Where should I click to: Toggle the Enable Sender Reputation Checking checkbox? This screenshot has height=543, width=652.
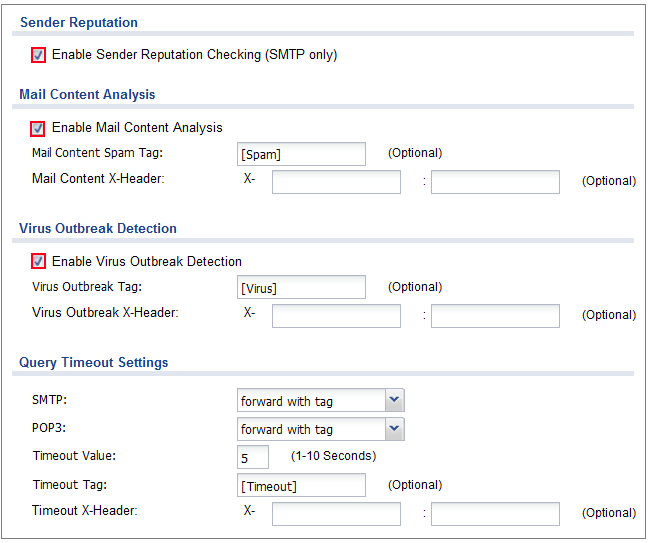point(38,55)
